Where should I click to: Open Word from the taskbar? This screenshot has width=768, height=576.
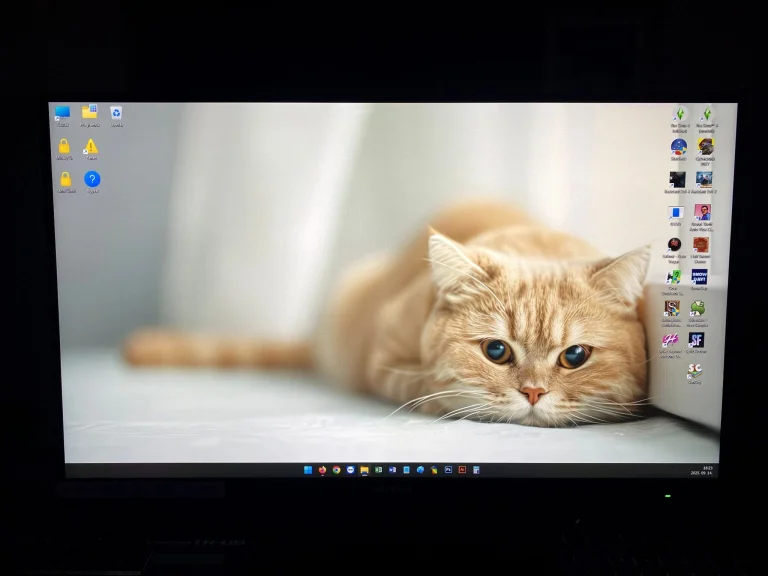[392, 470]
